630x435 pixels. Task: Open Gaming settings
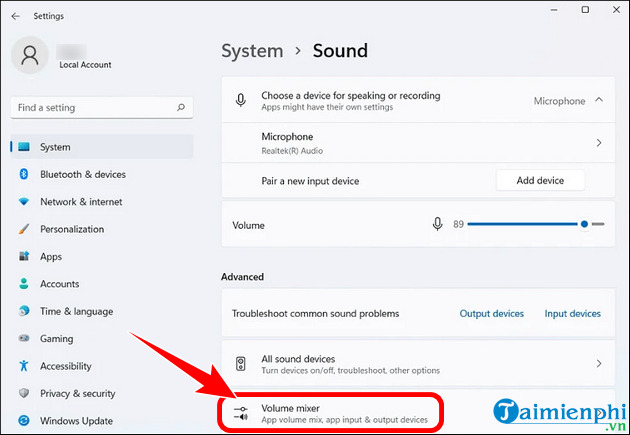click(102, 338)
